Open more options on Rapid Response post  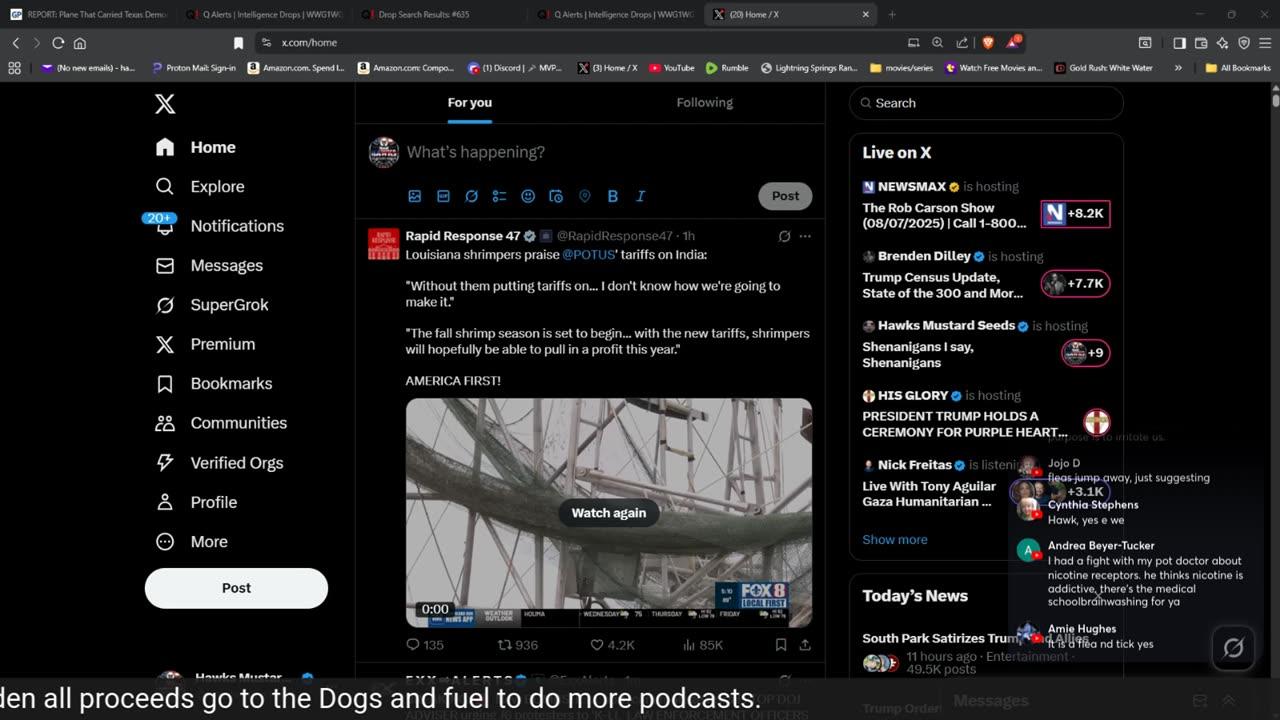pos(805,237)
